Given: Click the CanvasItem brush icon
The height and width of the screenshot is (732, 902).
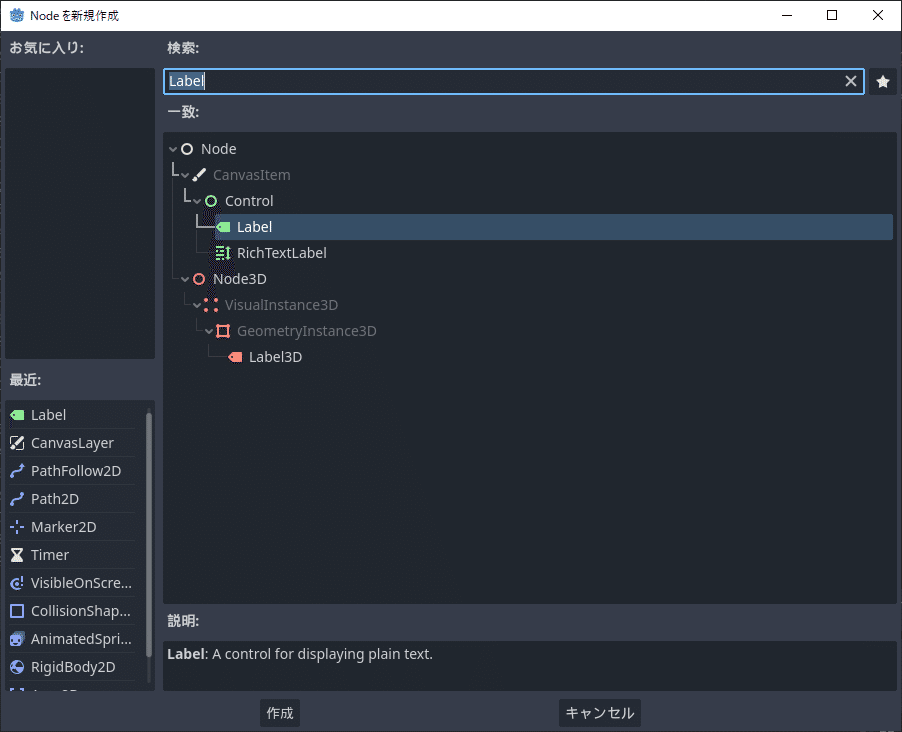Looking at the screenshot, I should [x=199, y=175].
